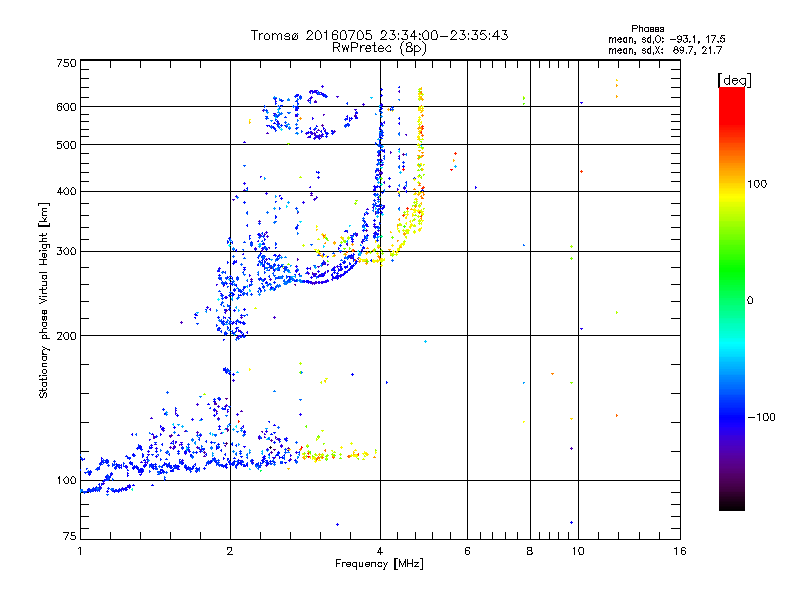Click the 'mean, sd,X: 89.7, 21.7' line
Image resolution: width=800 pixels, height=600 pixels.
tap(665, 50)
